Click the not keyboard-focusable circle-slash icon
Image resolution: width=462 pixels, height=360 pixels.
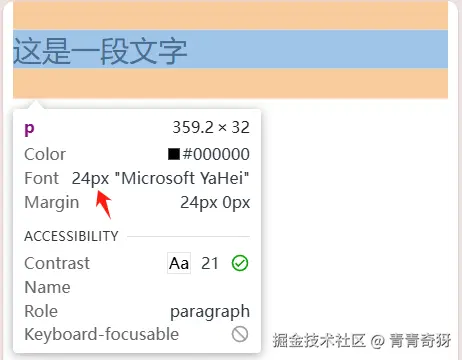240,334
